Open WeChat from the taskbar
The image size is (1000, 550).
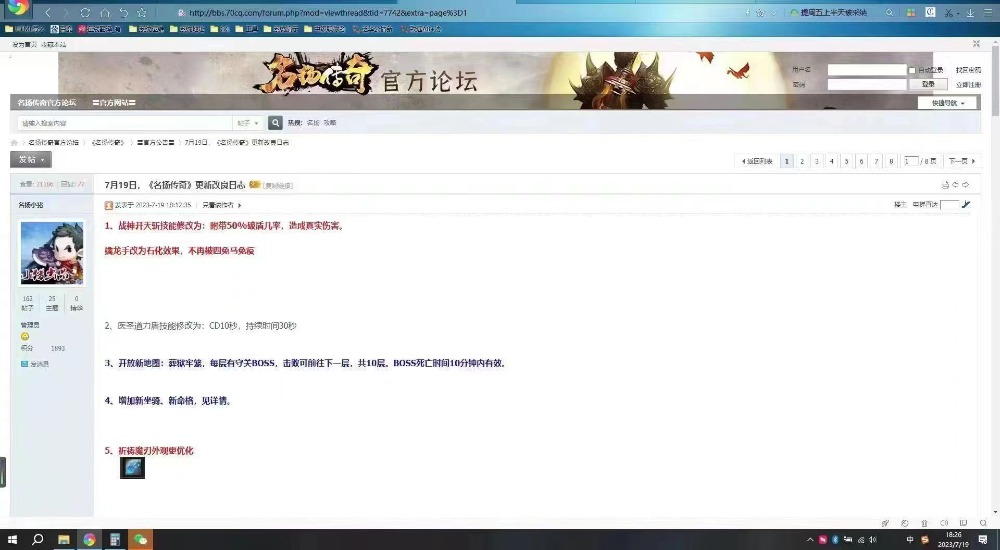point(140,540)
